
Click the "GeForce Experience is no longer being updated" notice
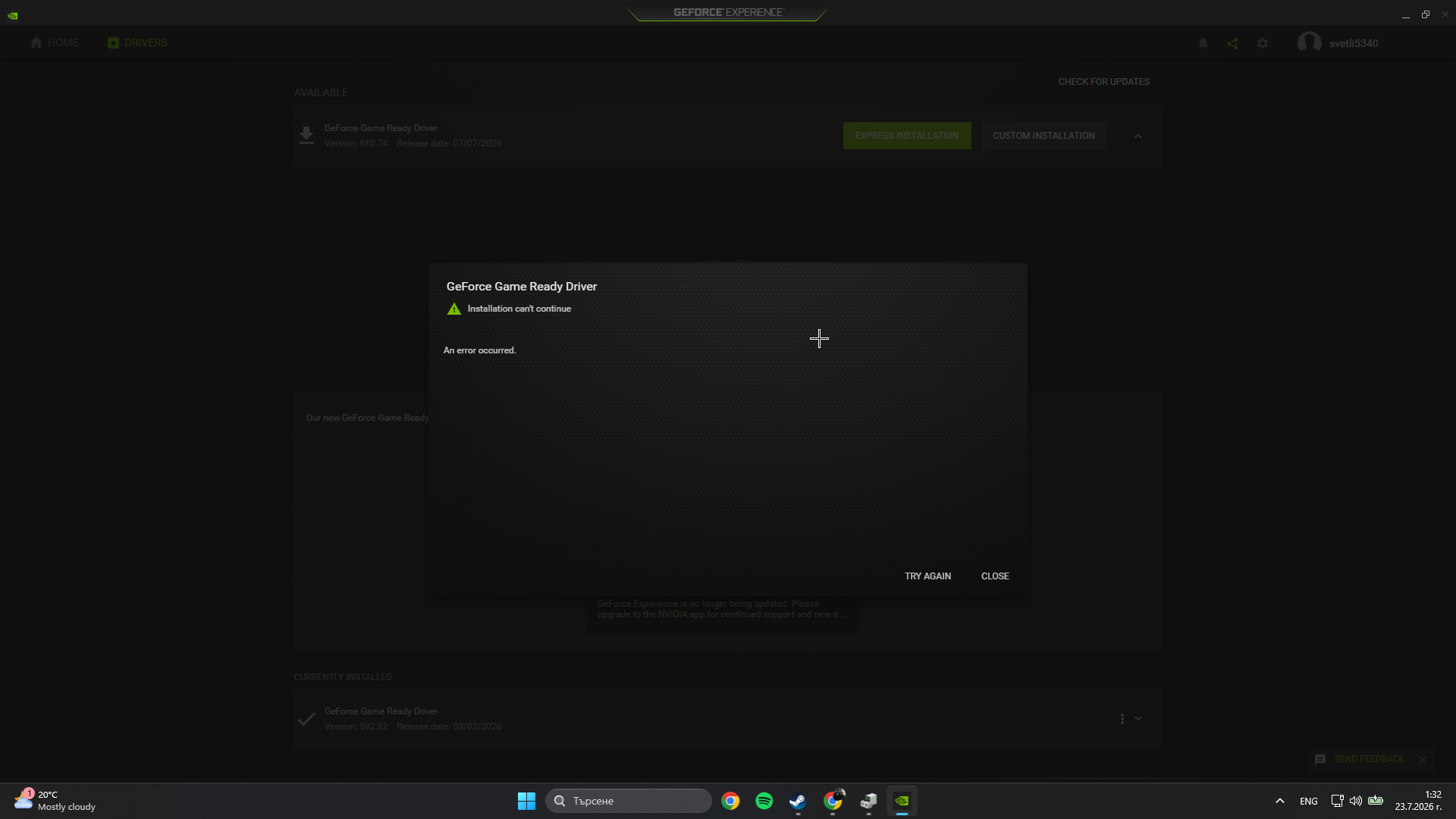[721, 609]
